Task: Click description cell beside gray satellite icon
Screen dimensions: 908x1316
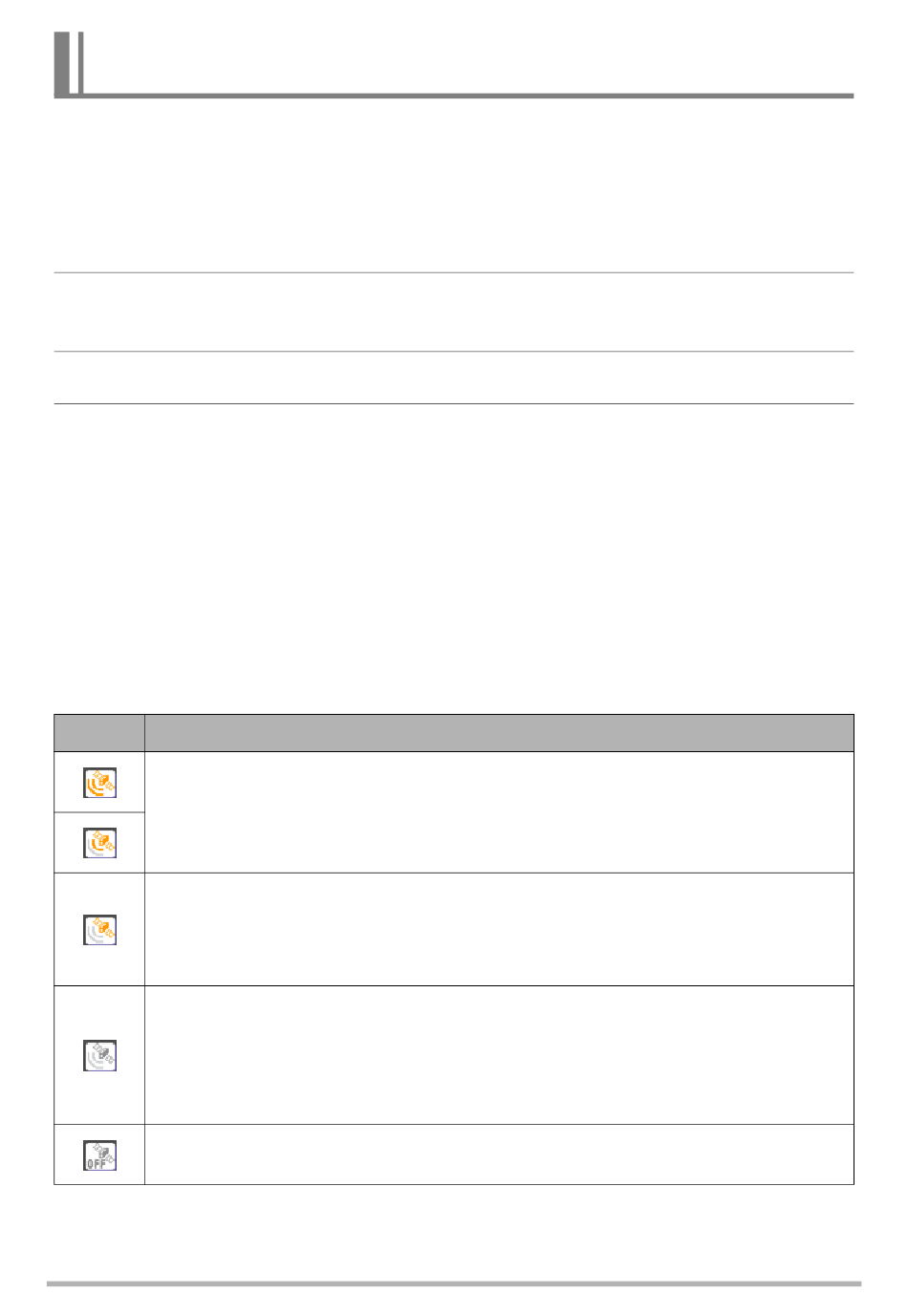Action: coord(499,1055)
